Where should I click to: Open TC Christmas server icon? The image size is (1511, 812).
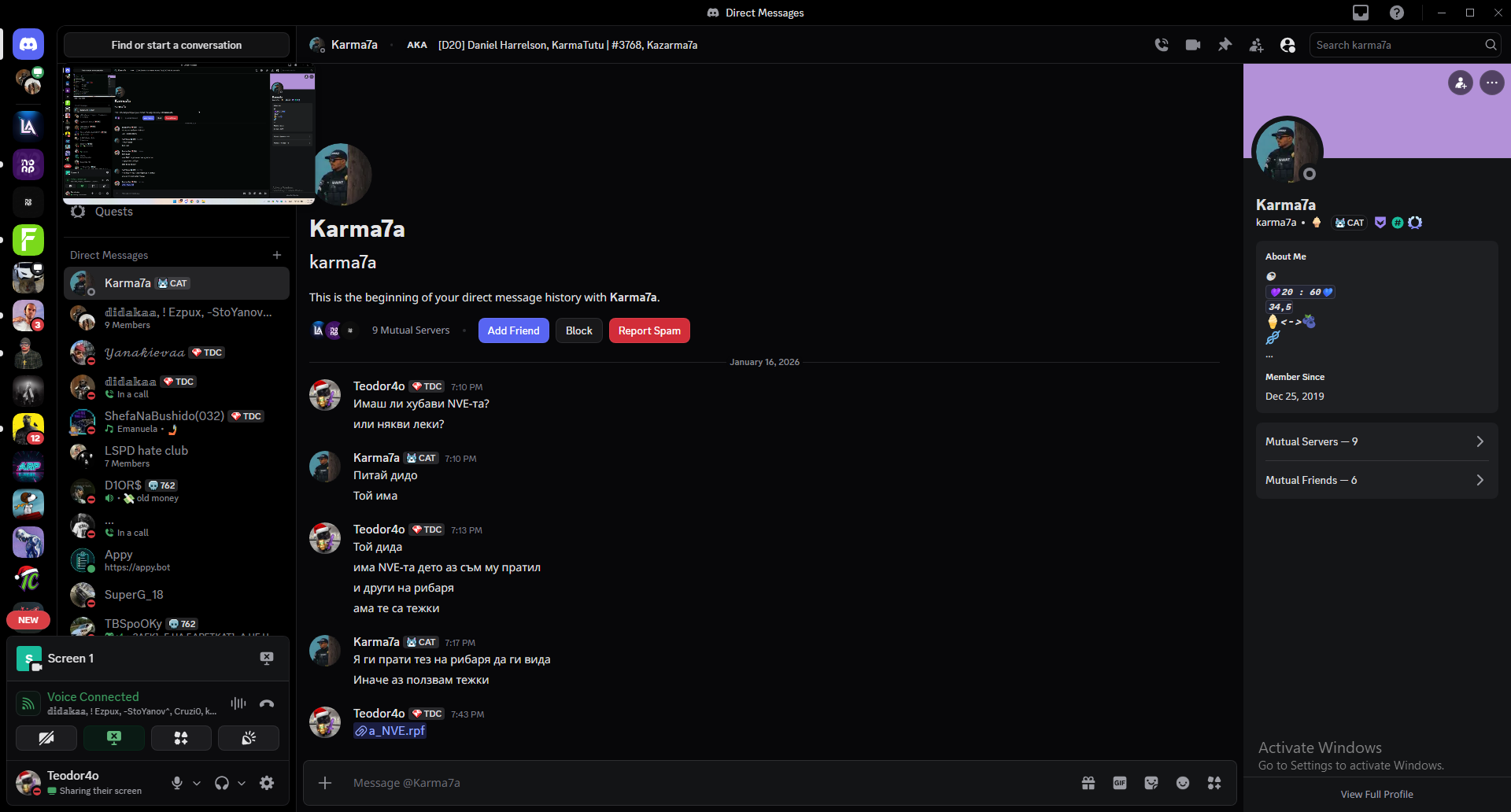(x=28, y=580)
